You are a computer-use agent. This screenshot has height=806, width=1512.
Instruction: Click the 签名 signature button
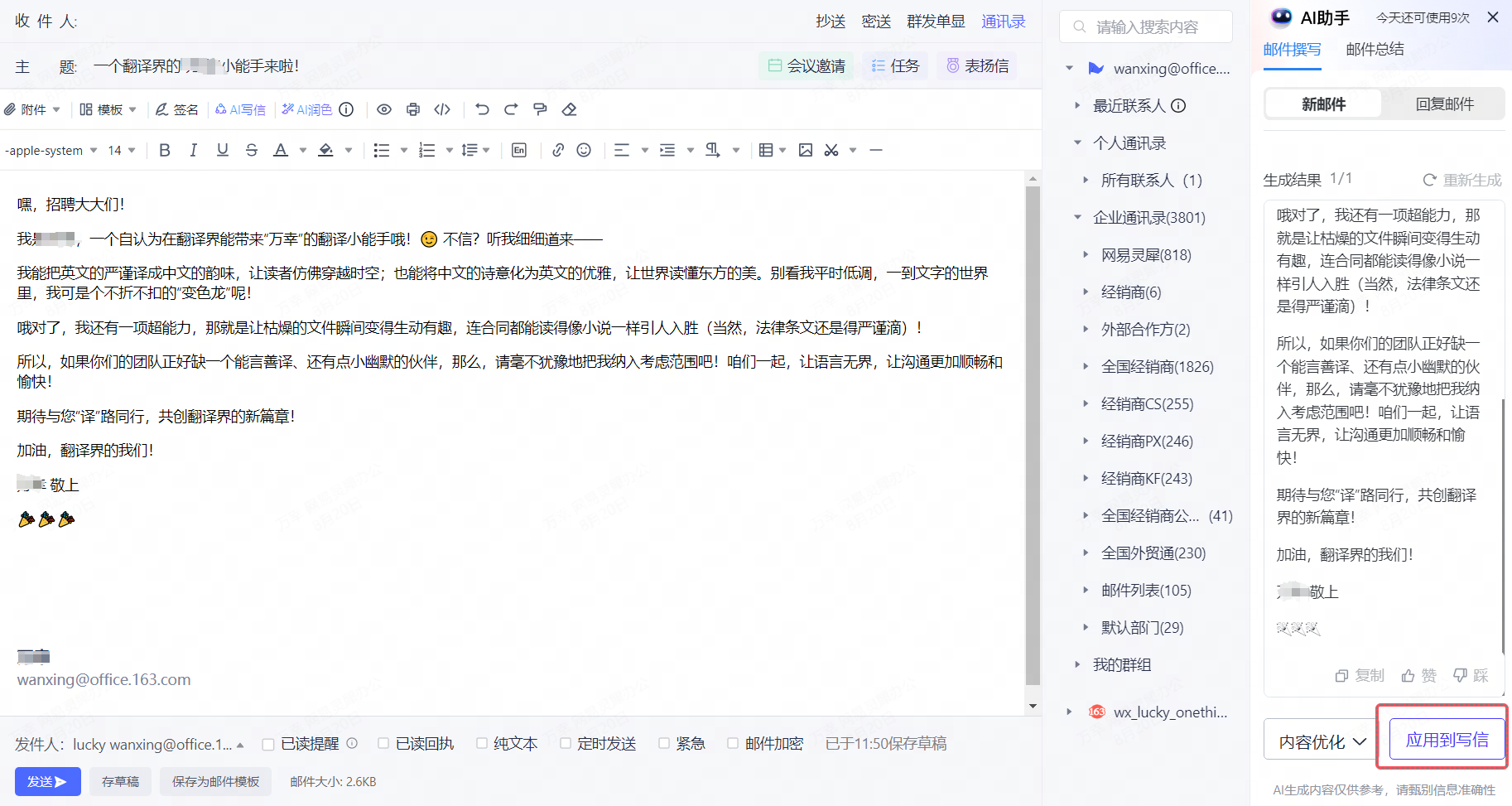coord(177,109)
